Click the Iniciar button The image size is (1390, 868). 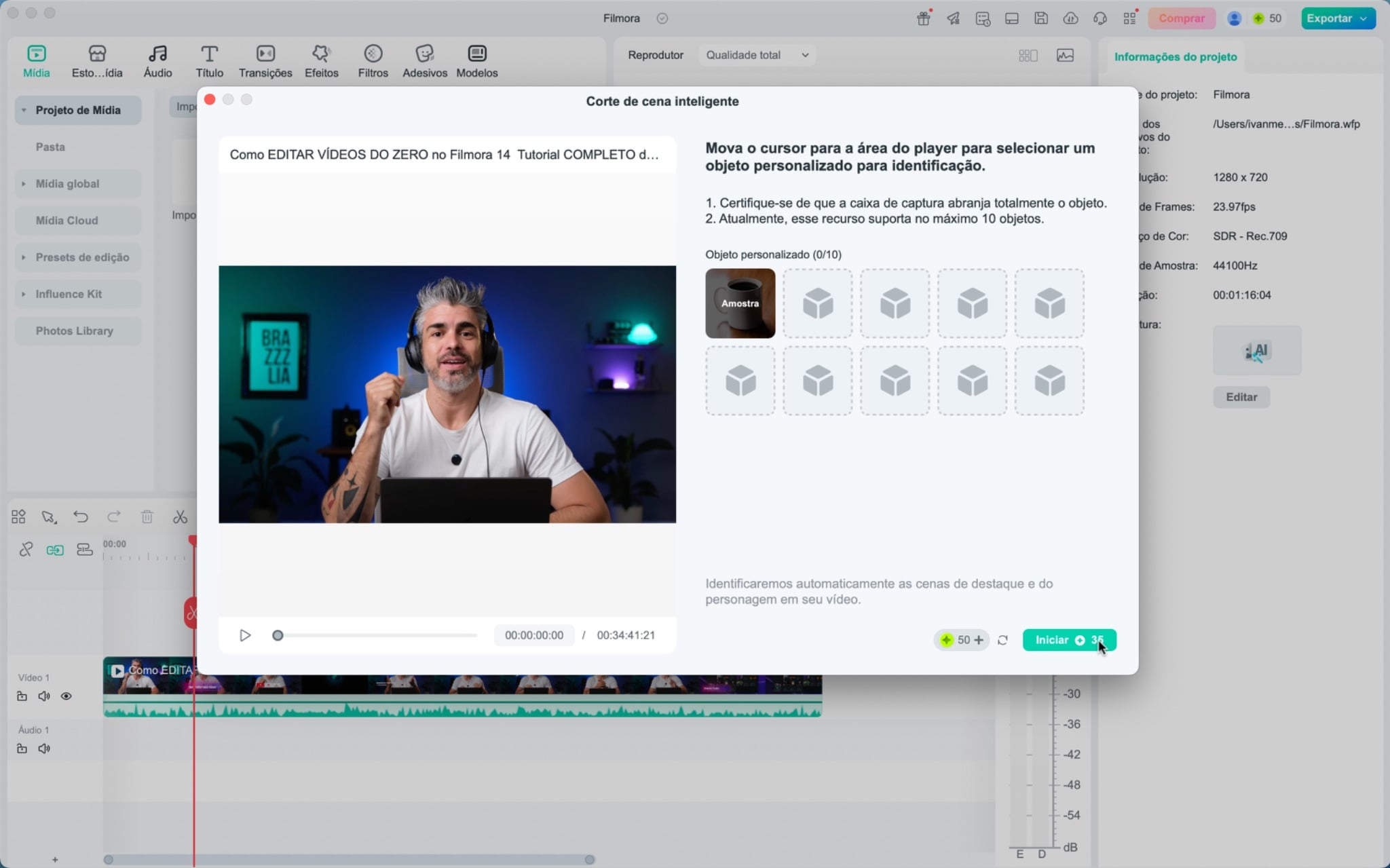[x=1069, y=640]
